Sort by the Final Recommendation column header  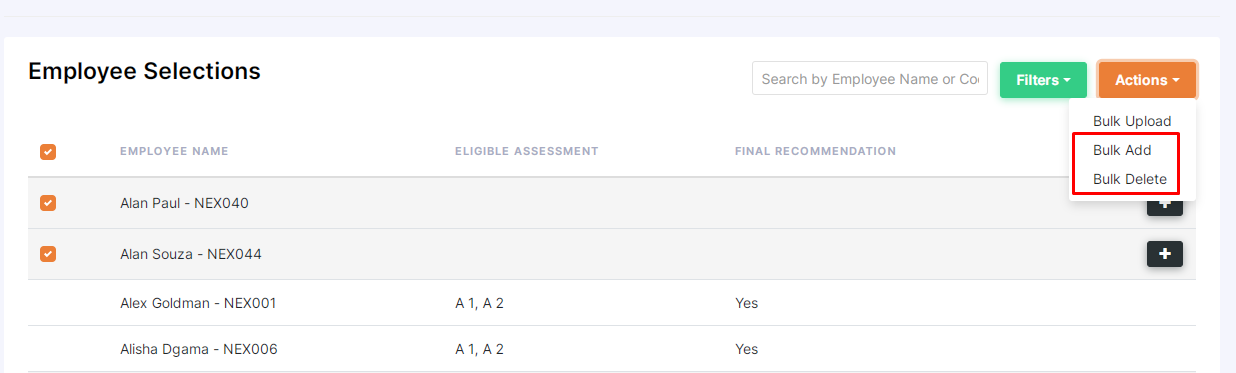point(815,152)
